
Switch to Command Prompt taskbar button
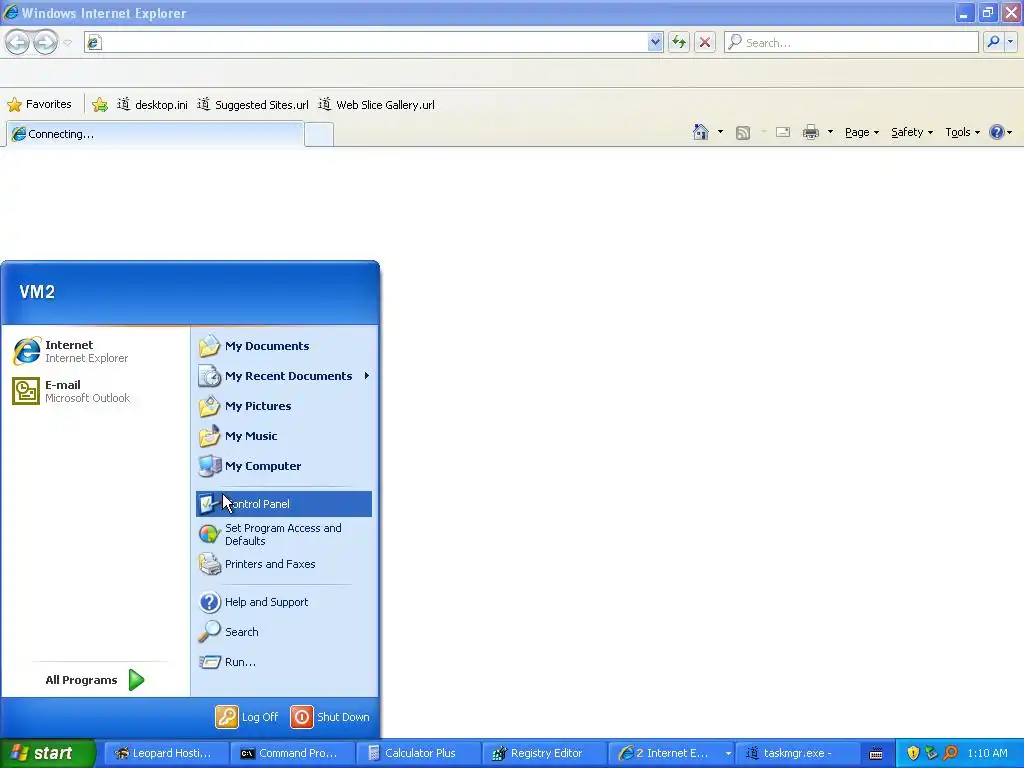(293, 754)
